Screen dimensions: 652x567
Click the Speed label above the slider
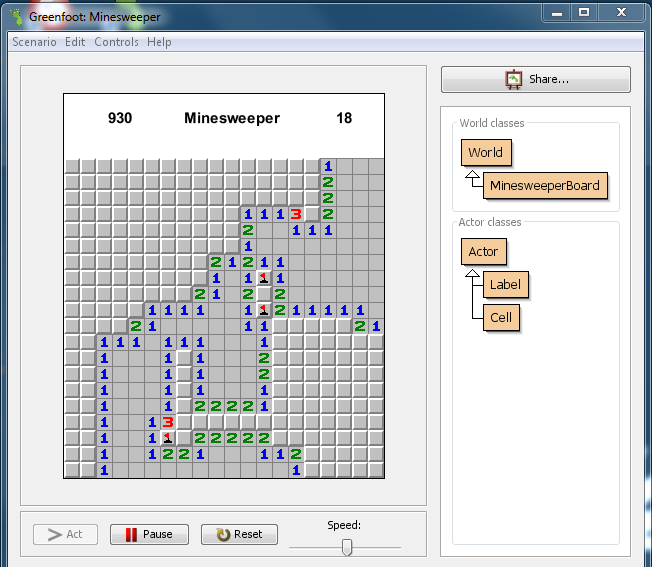coord(344,525)
